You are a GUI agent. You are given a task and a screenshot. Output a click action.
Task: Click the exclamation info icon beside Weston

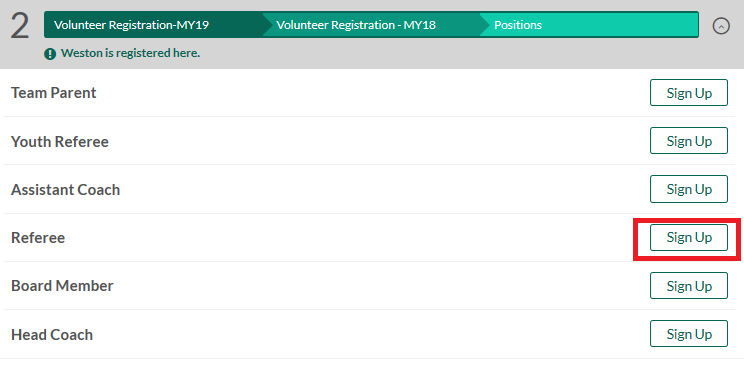coord(50,54)
